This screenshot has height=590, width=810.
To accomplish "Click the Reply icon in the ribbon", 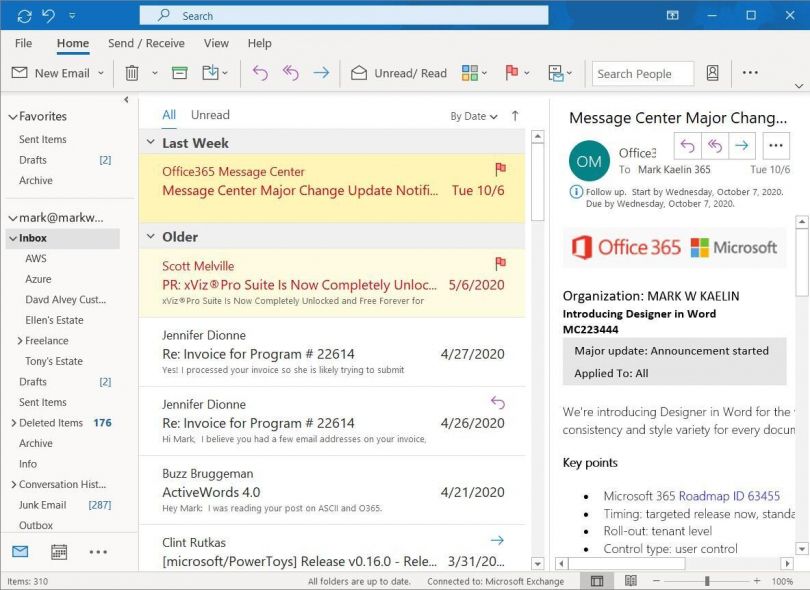I will click(x=260, y=73).
